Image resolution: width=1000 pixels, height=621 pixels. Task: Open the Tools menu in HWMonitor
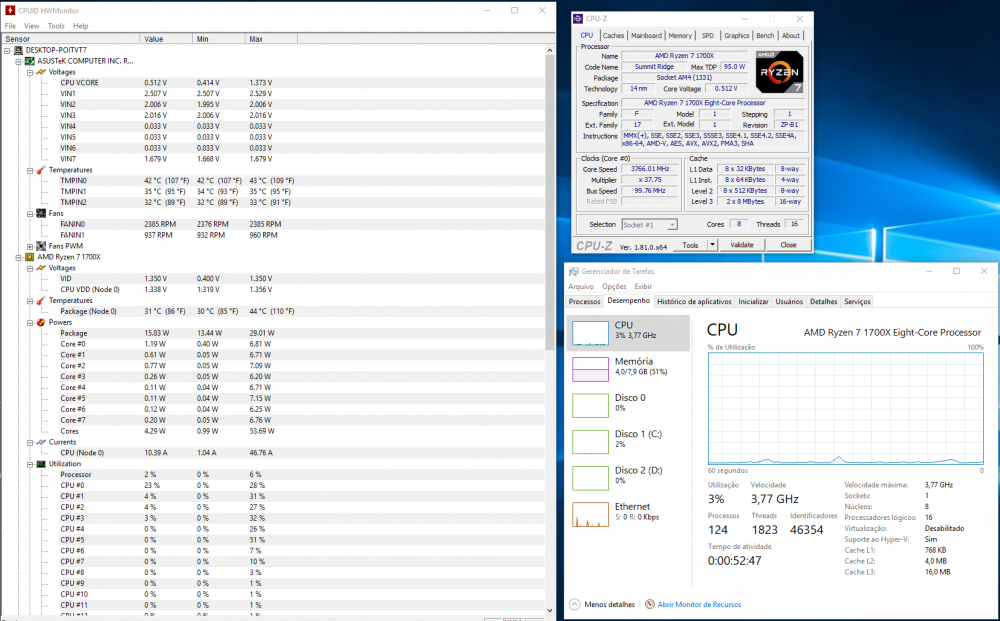[x=54, y=26]
